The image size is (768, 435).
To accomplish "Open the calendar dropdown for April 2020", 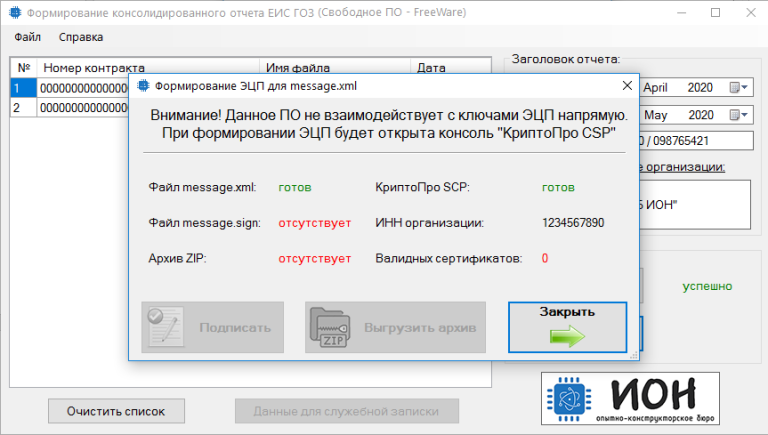I will (738, 87).
